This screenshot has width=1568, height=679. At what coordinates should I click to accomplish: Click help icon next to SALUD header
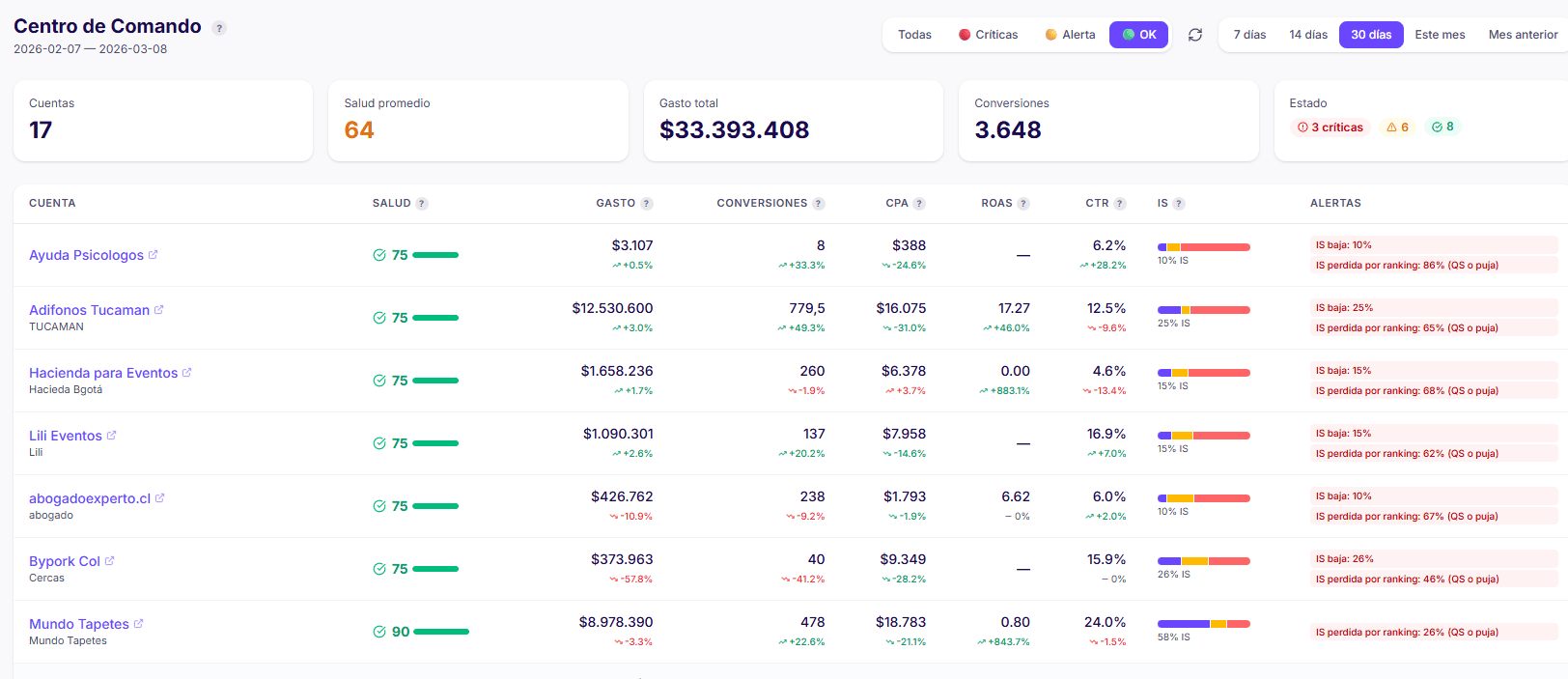click(422, 204)
